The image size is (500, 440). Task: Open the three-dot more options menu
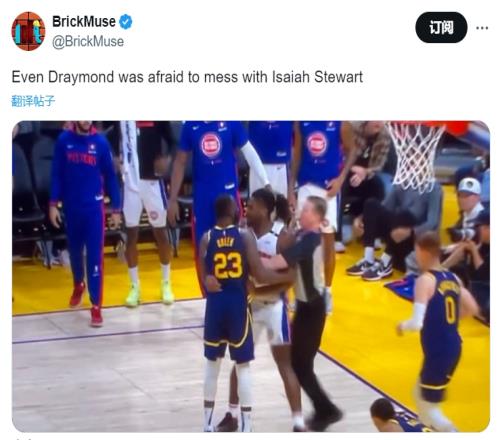(x=482, y=28)
